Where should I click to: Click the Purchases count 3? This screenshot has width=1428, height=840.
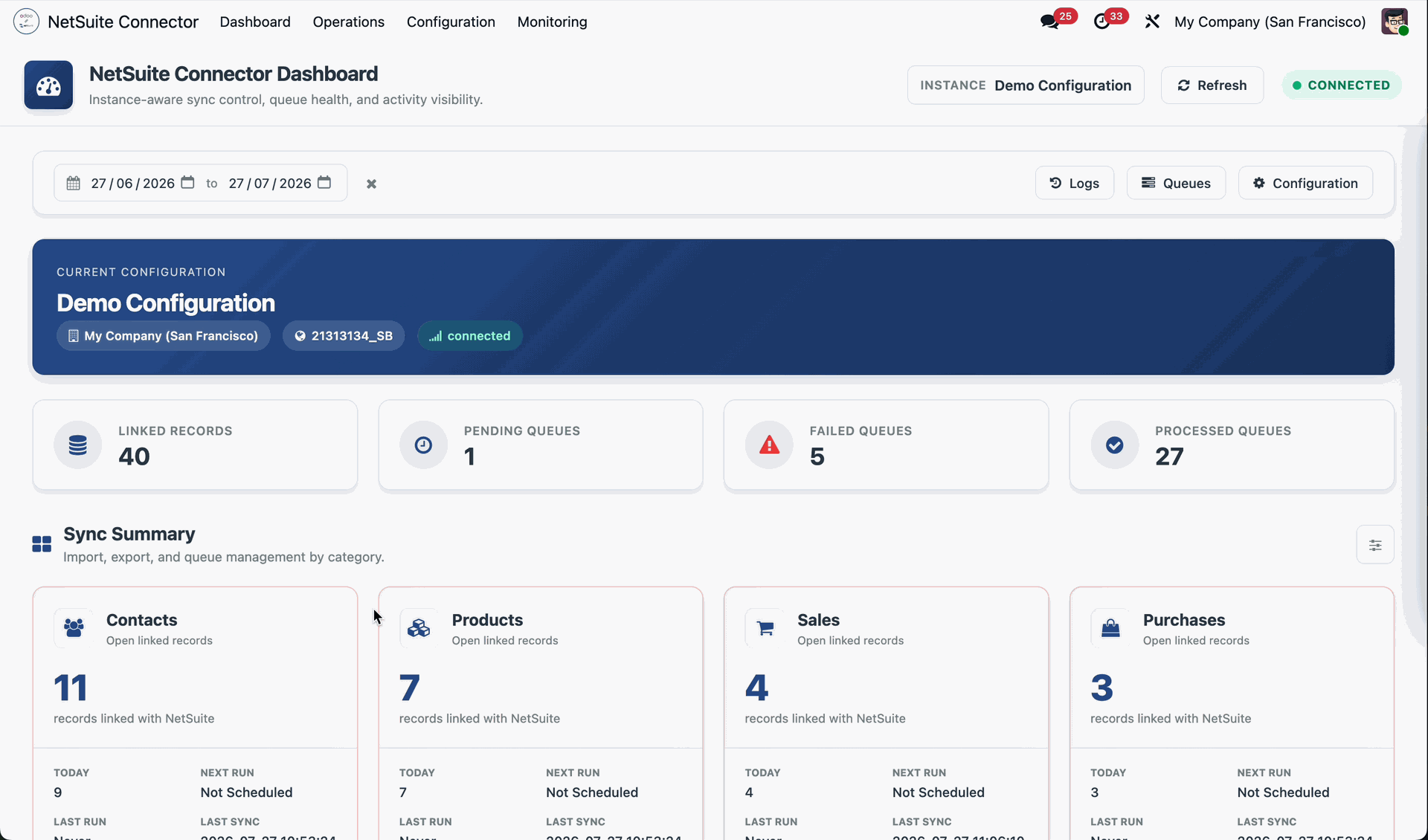click(1102, 688)
